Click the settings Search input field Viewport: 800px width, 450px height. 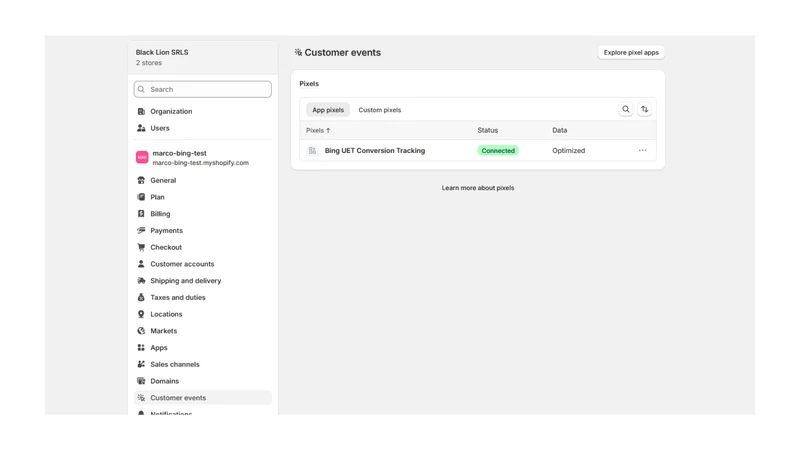203,89
